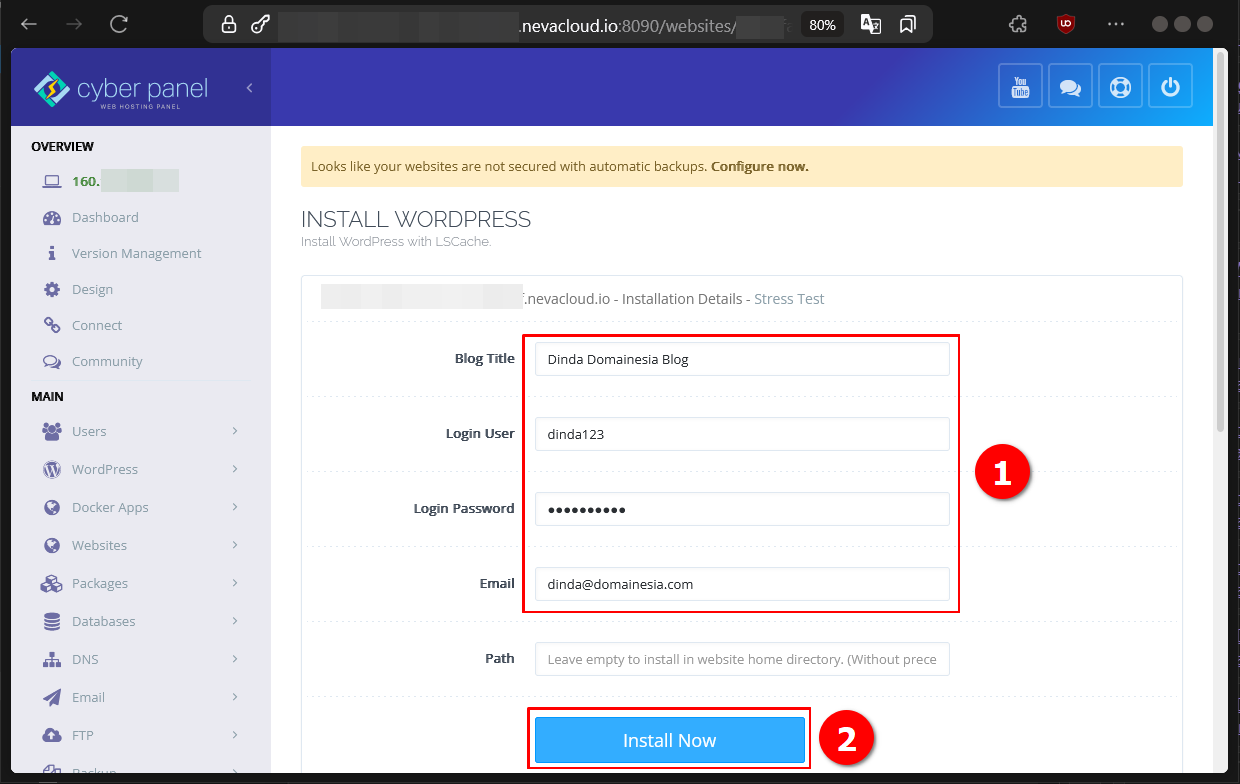Click the Install Now button

tap(669, 740)
